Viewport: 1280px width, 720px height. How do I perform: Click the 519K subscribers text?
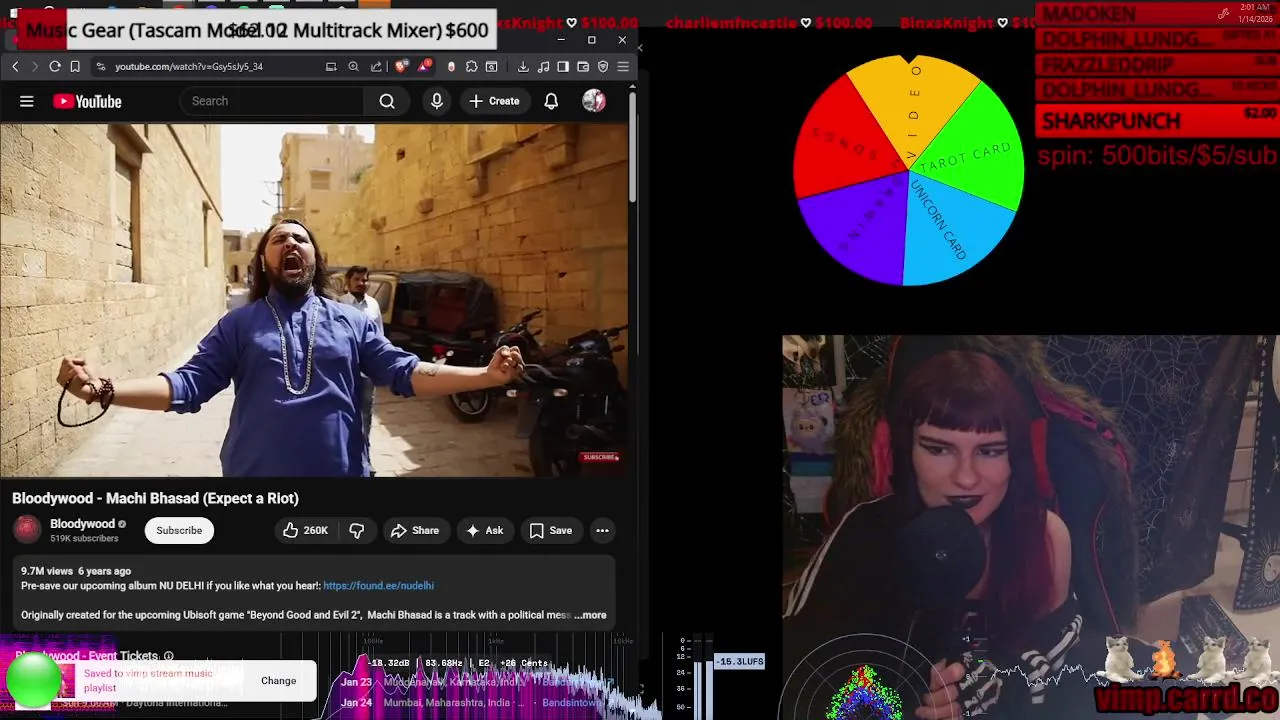84,538
